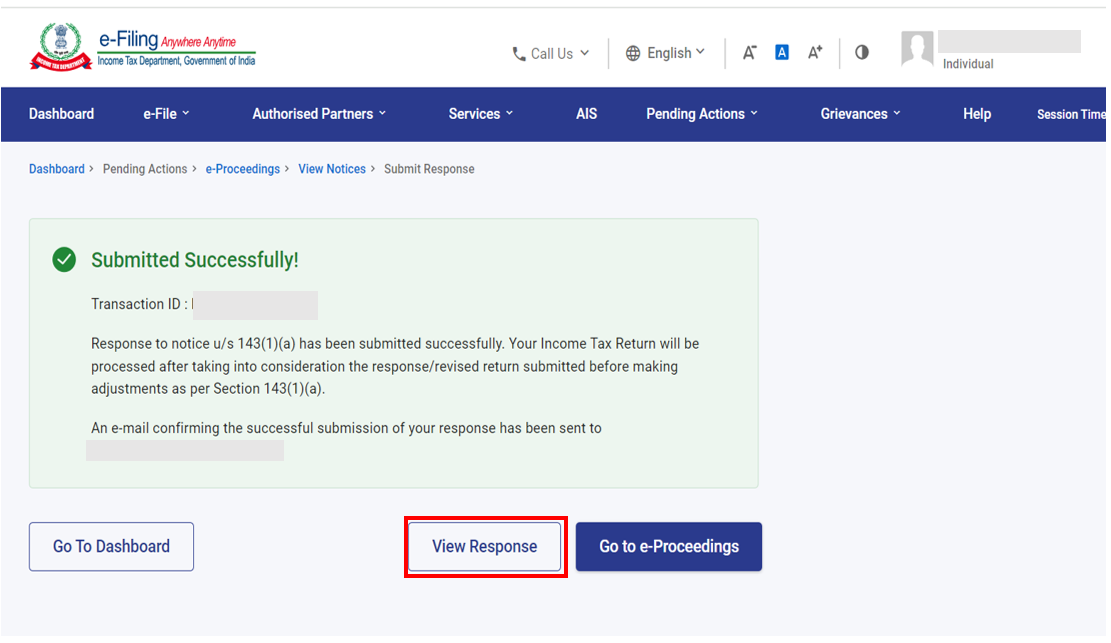The height and width of the screenshot is (643, 1111).
Task: Follow the View Notices breadcrumb link
Action: point(332,169)
